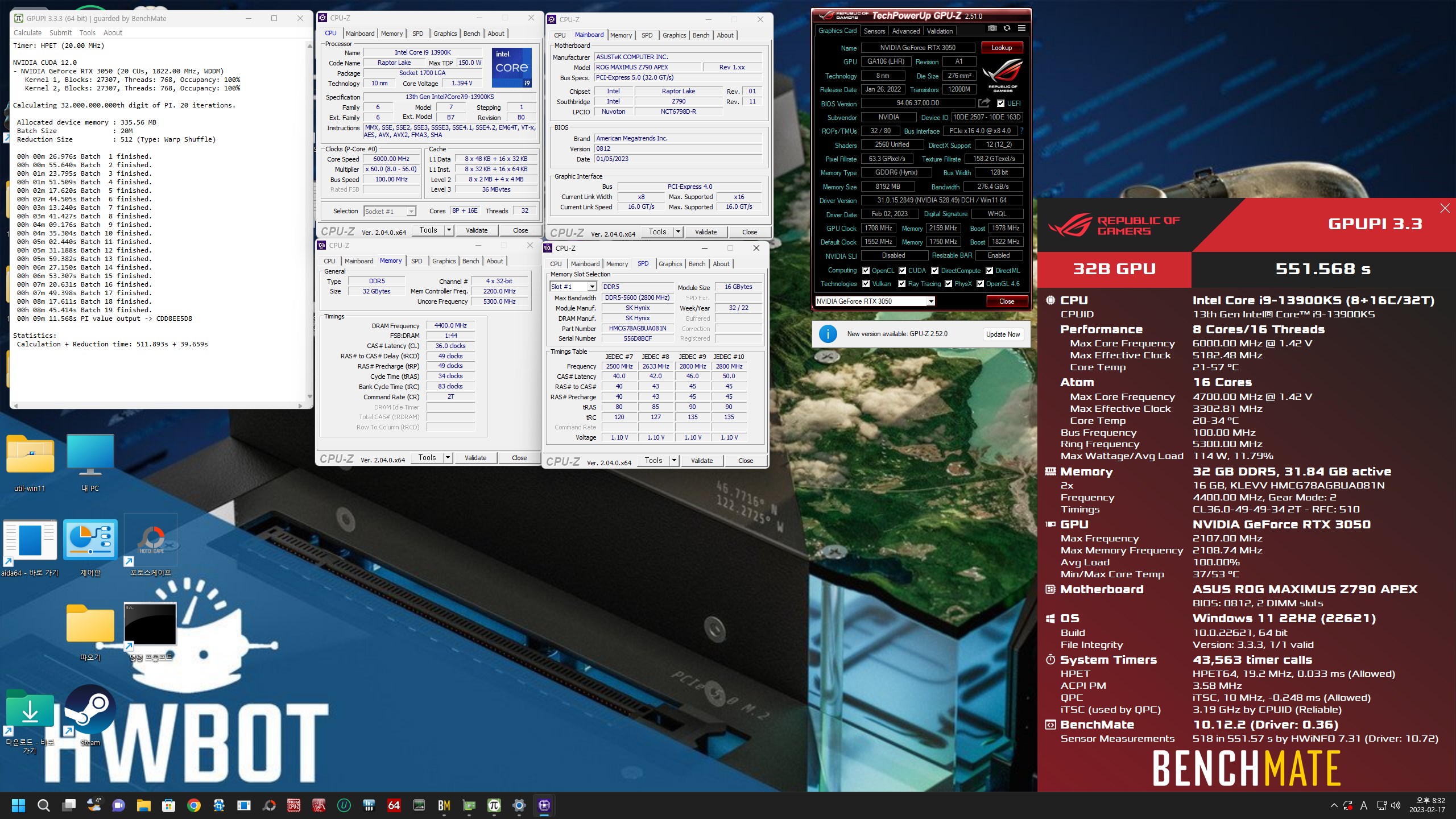Toggle the Vulkan checkbox in GPU-Z
The height and width of the screenshot is (819, 1456).
point(866,284)
